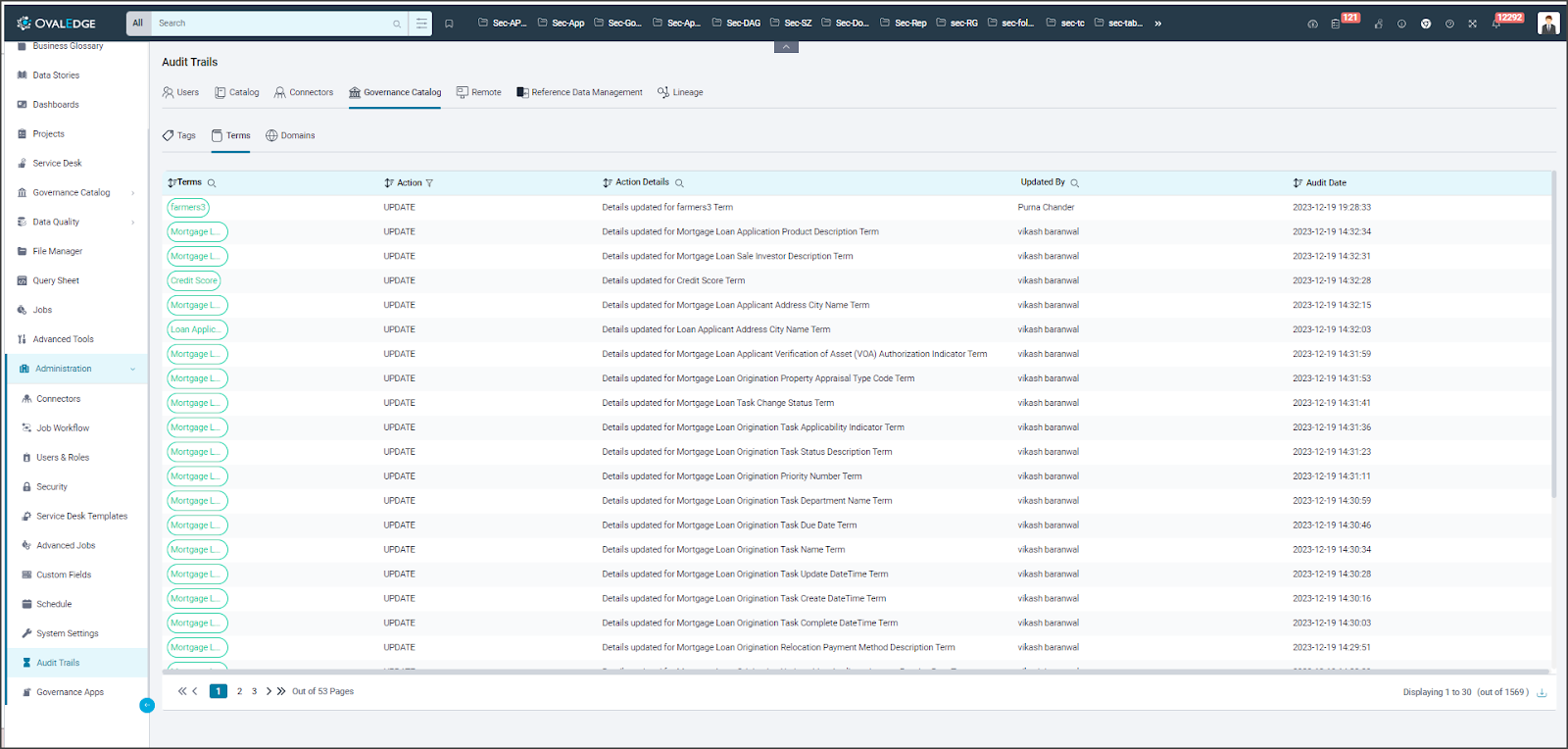Go to page 3 of audit trails

pyautogui.click(x=254, y=691)
